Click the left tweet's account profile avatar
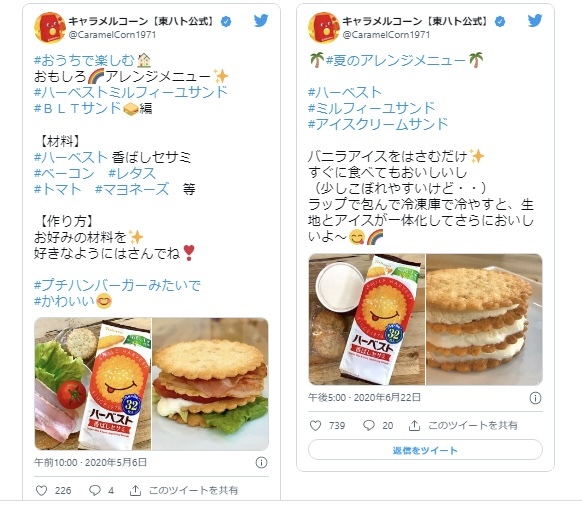The height and width of the screenshot is (510, 582). coord(49,27)
